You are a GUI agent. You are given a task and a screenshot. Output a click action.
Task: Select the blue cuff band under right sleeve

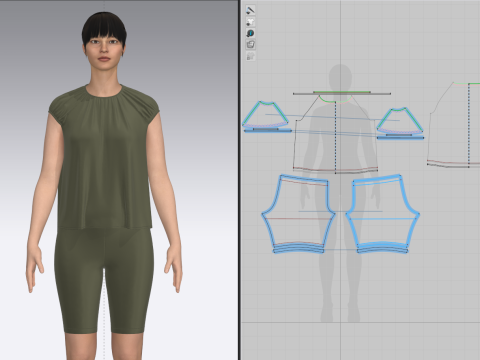[x=400, y=138]
